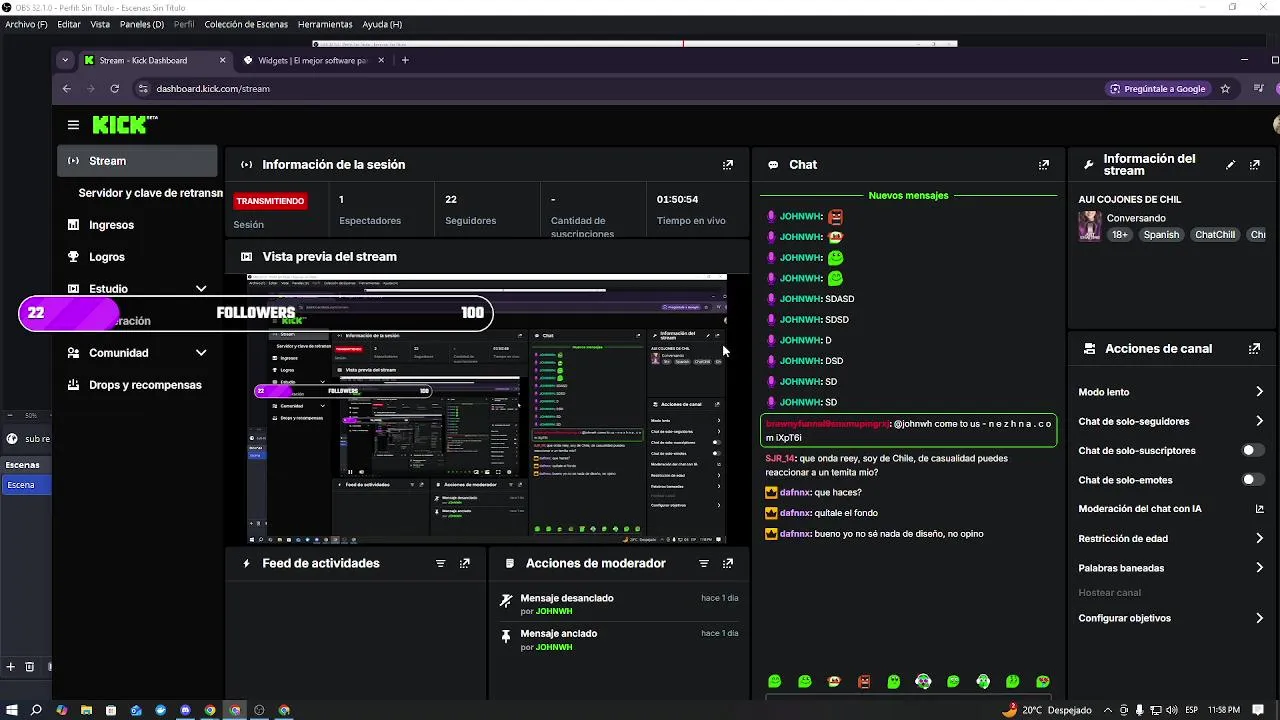View site information icon in address bar
The image size is (1280, 720).
point(143,89)
